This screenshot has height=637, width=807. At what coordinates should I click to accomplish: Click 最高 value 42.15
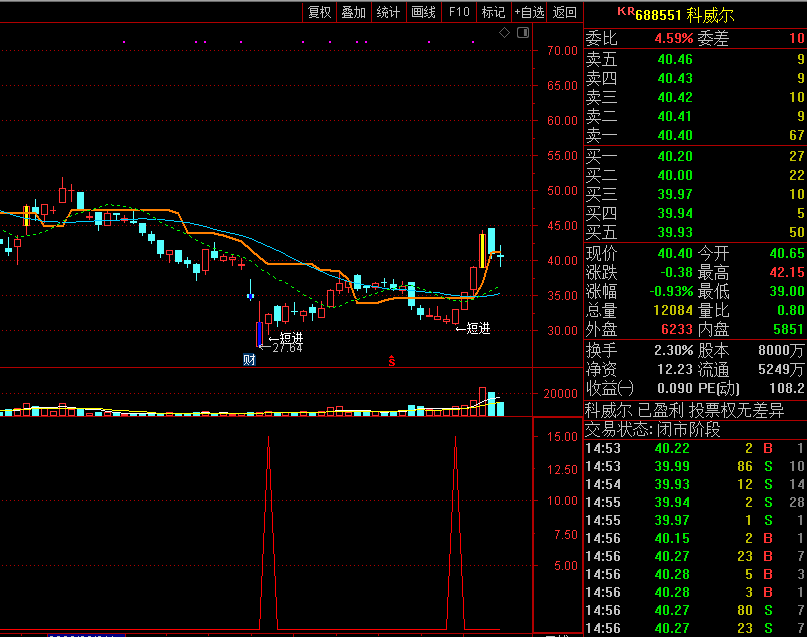click(x=787, y=272)
